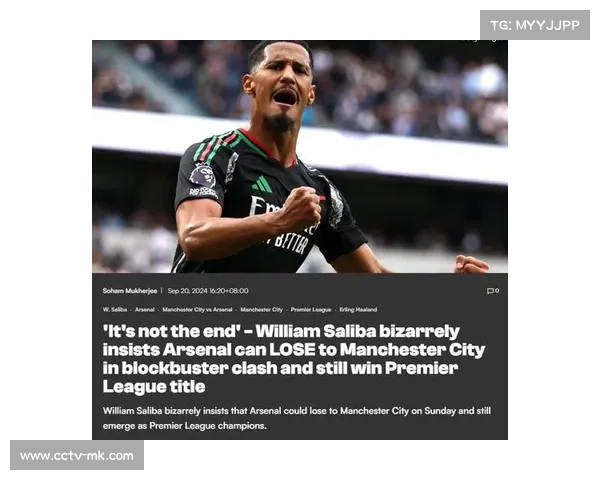This screenshot has width=600, height=480.
Task: Click the No Room For Racism sleeve patch
Action: [203, 192]
